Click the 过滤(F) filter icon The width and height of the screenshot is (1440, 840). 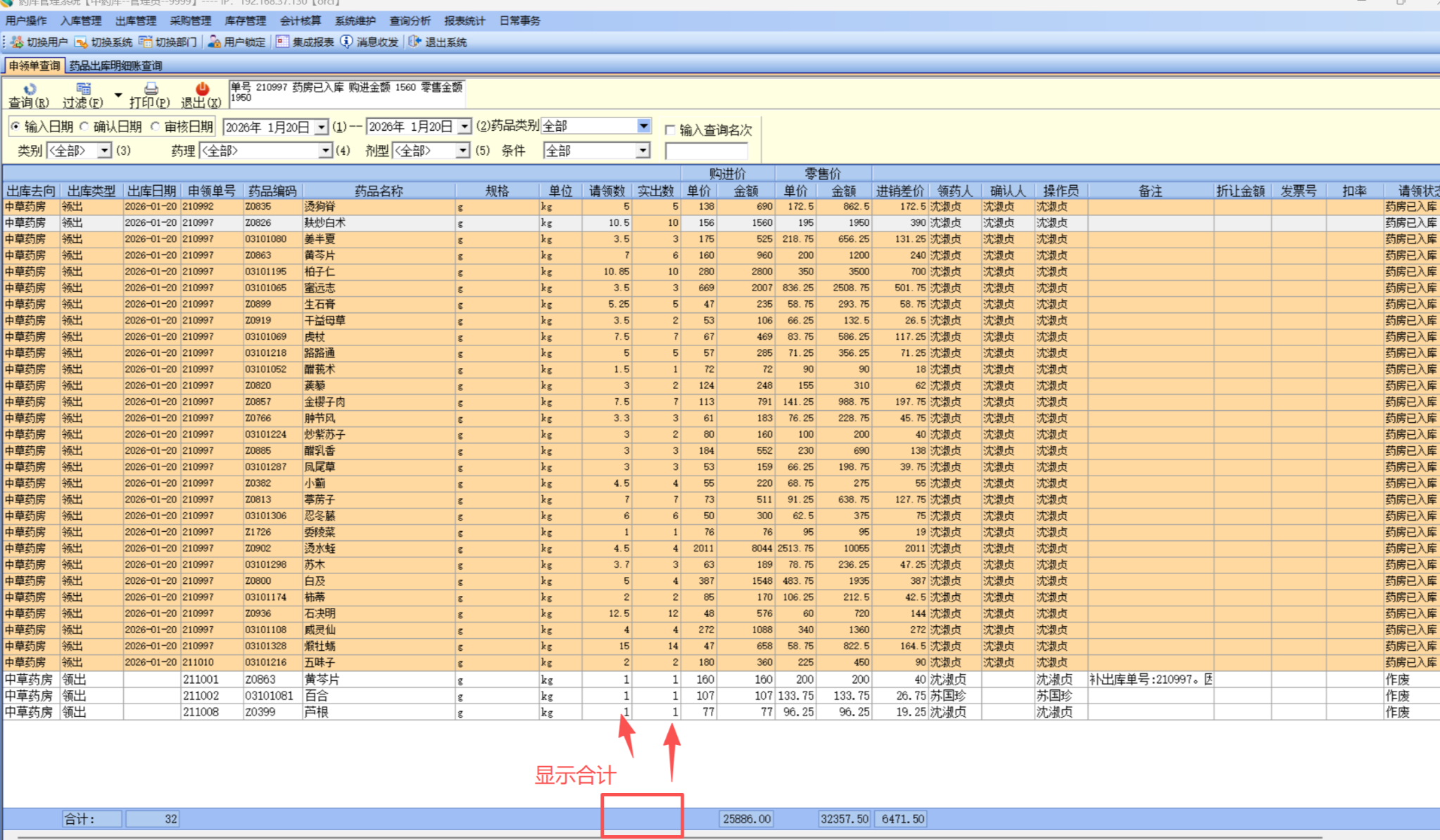pos(83,89)
